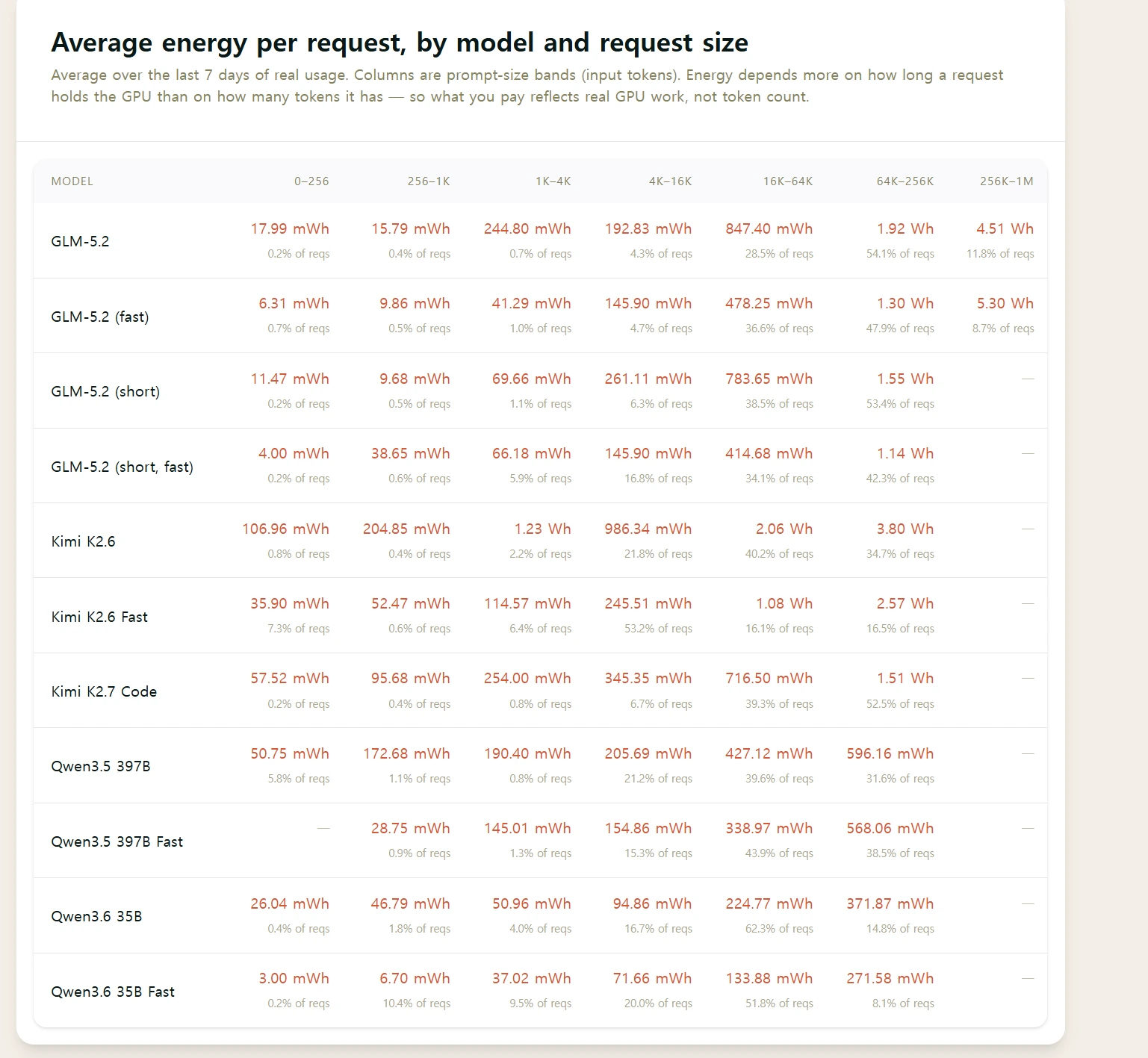Screen dimensions: 1148x1058
Task: Select the 4.00 mWh value for GLM-5.2 (short, fast)
Action: [x=294, y=453]
